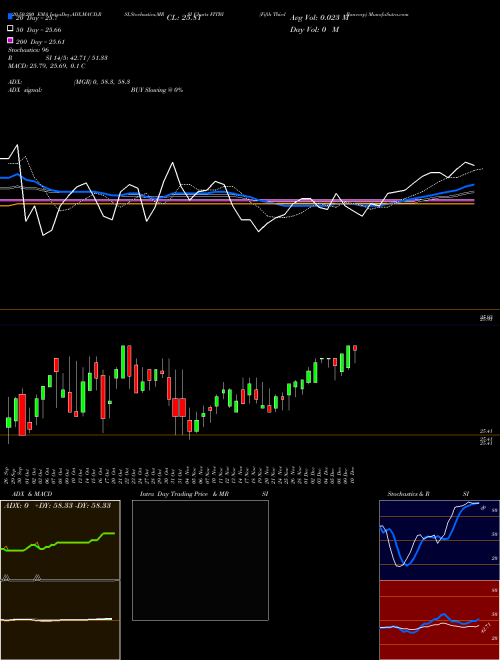500x660 pixels.
Task: Select the '50 Day - 25.66' legend text
Action: pyautogui.click(x=39, y=30)
